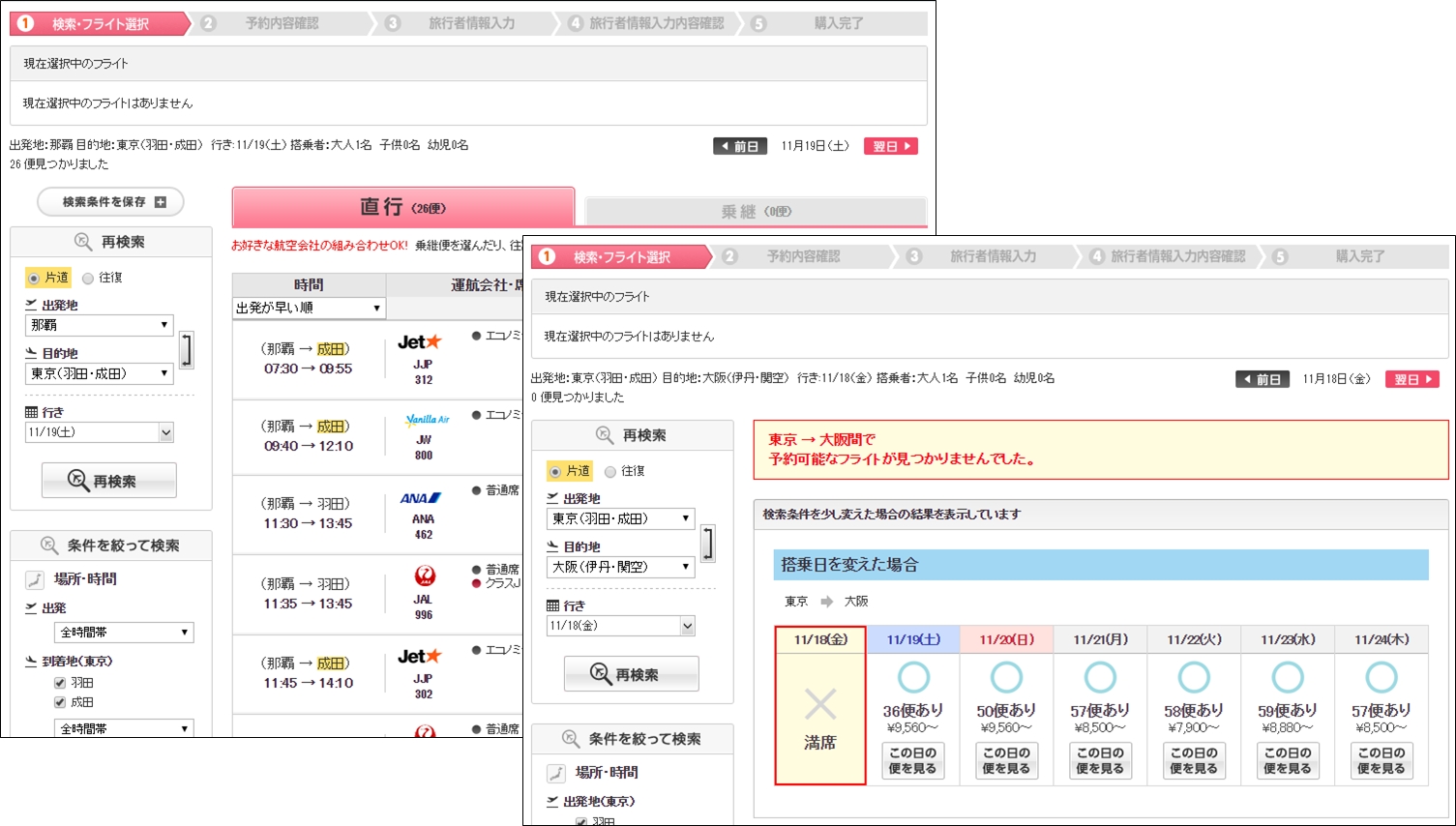Click 翌日 button in back window
1456x826 pixels.
(x=891, y=146)
